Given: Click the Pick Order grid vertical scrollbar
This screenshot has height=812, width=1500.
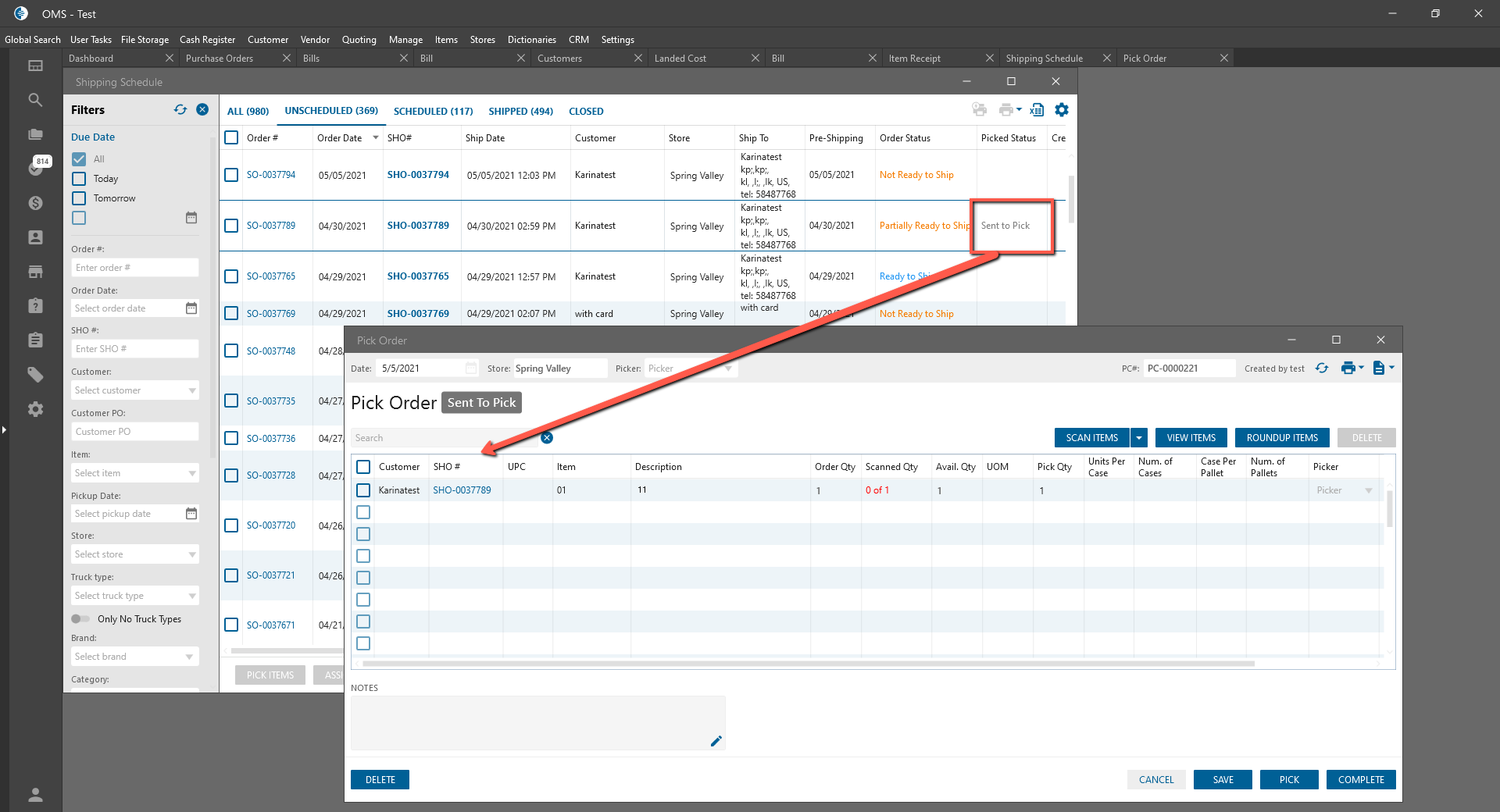Looking at the screenshot, I should pos(1389,508).
